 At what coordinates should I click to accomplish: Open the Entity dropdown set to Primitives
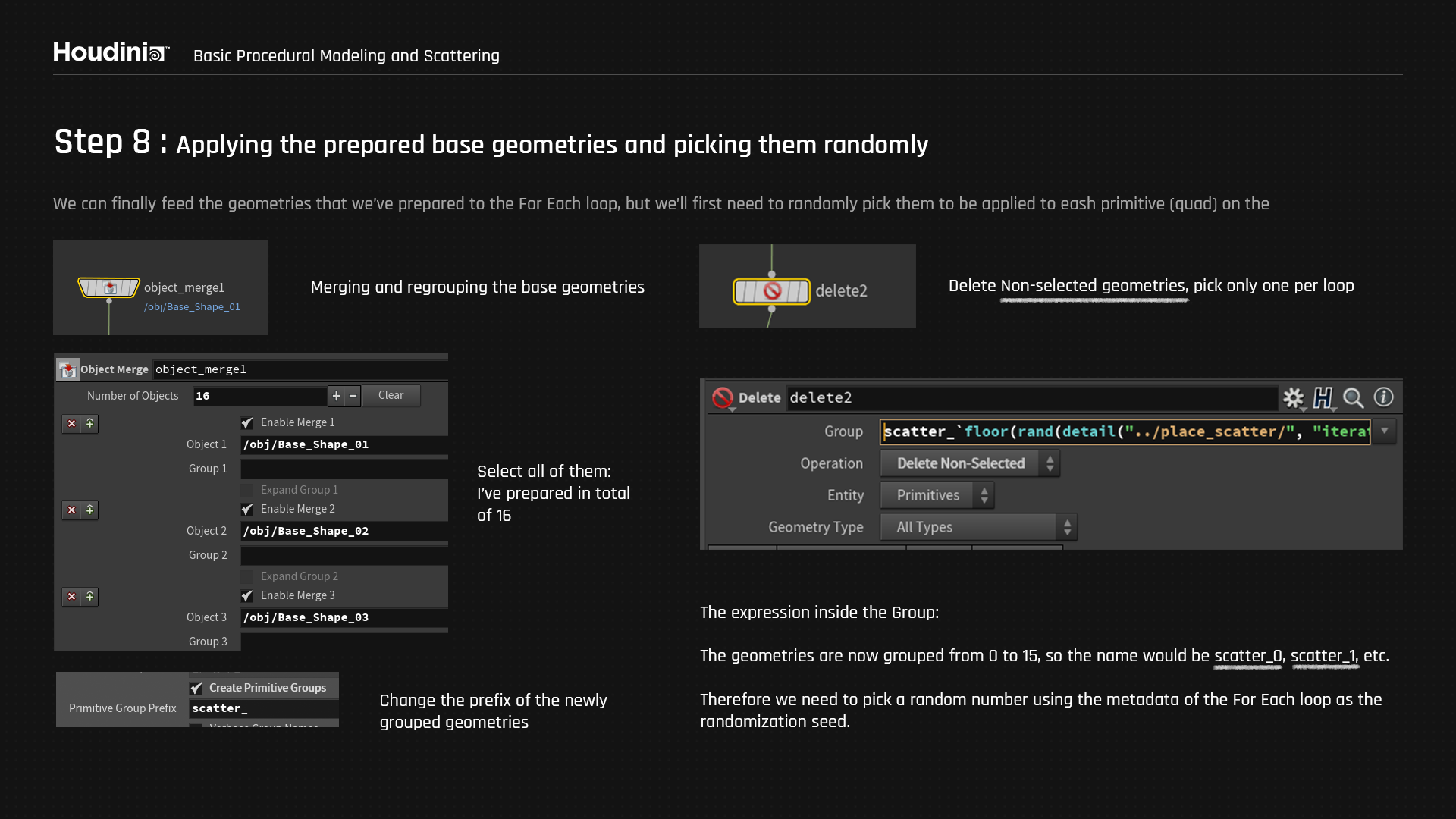(937, 495)
